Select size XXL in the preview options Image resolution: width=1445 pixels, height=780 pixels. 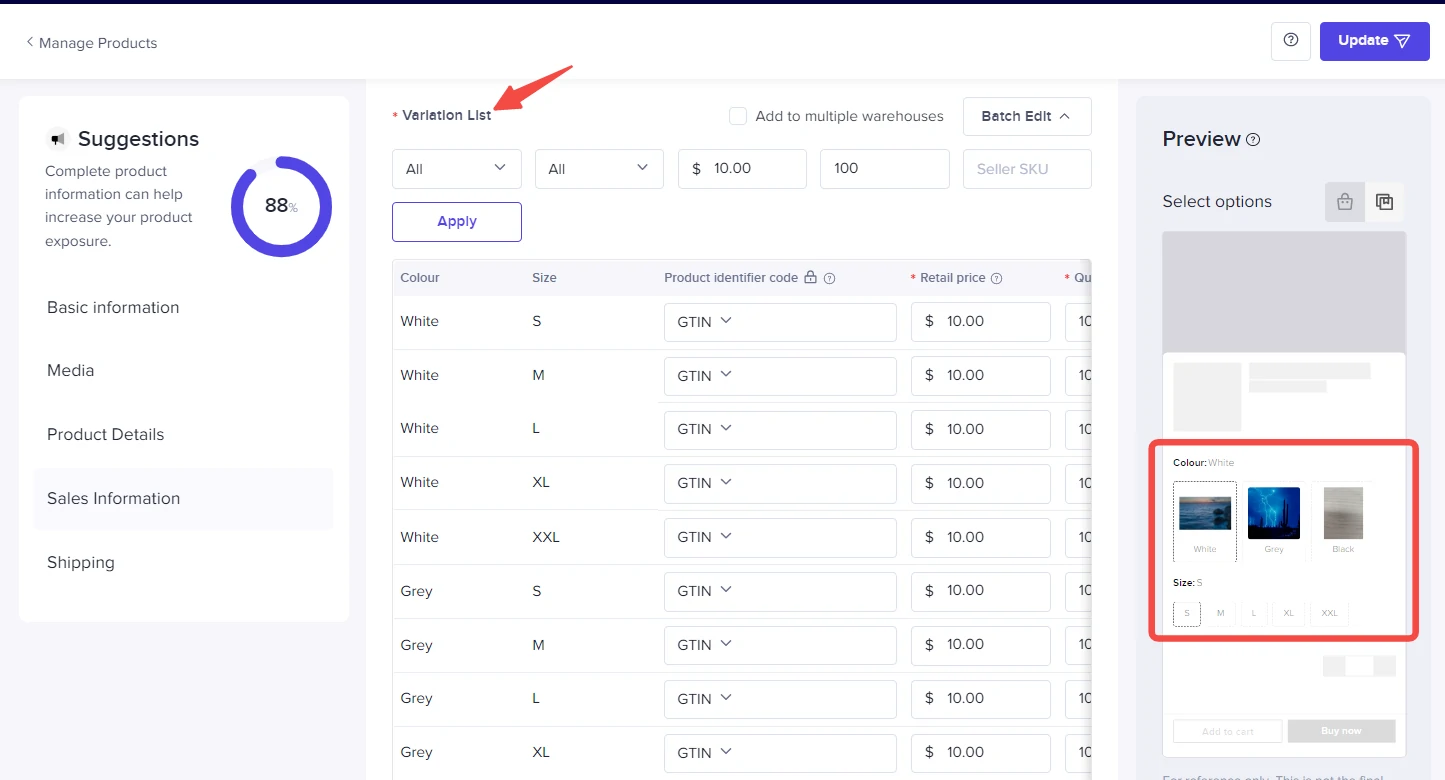[1329, 613]
